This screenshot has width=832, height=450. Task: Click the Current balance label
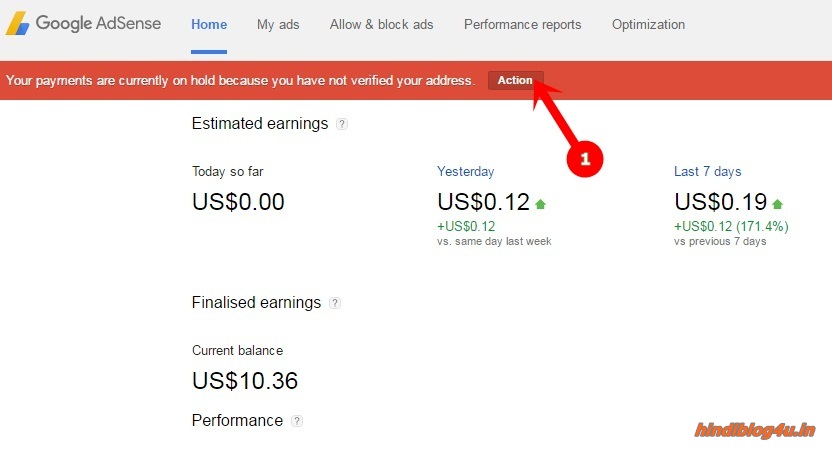click(237, 351)
